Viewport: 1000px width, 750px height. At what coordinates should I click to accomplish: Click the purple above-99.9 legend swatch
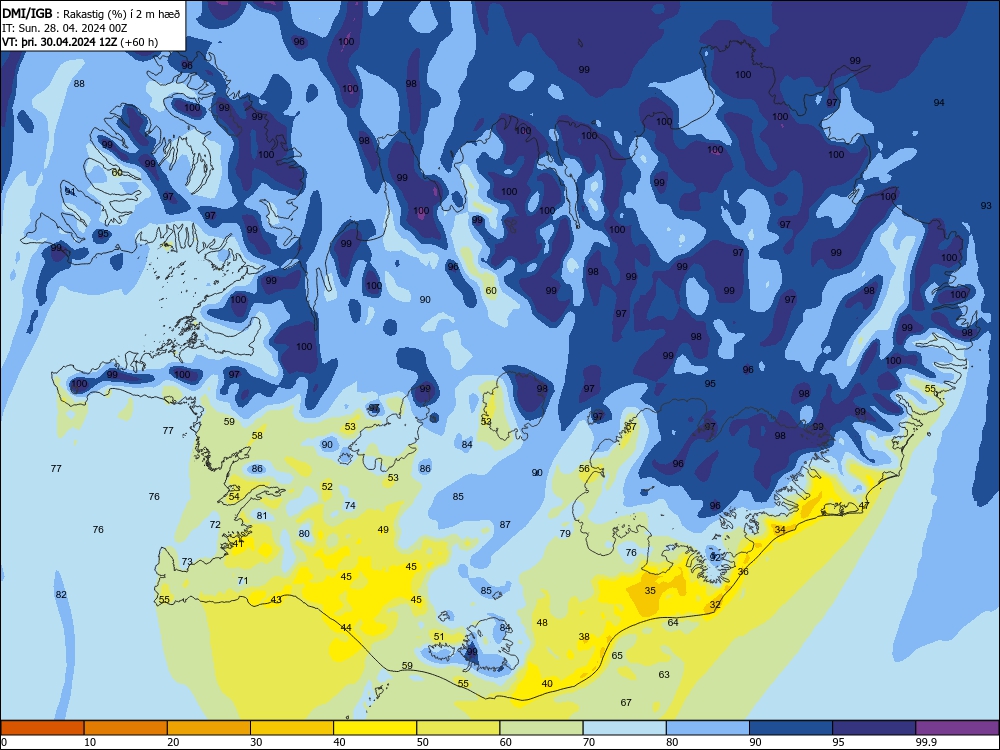click(957, 728)
